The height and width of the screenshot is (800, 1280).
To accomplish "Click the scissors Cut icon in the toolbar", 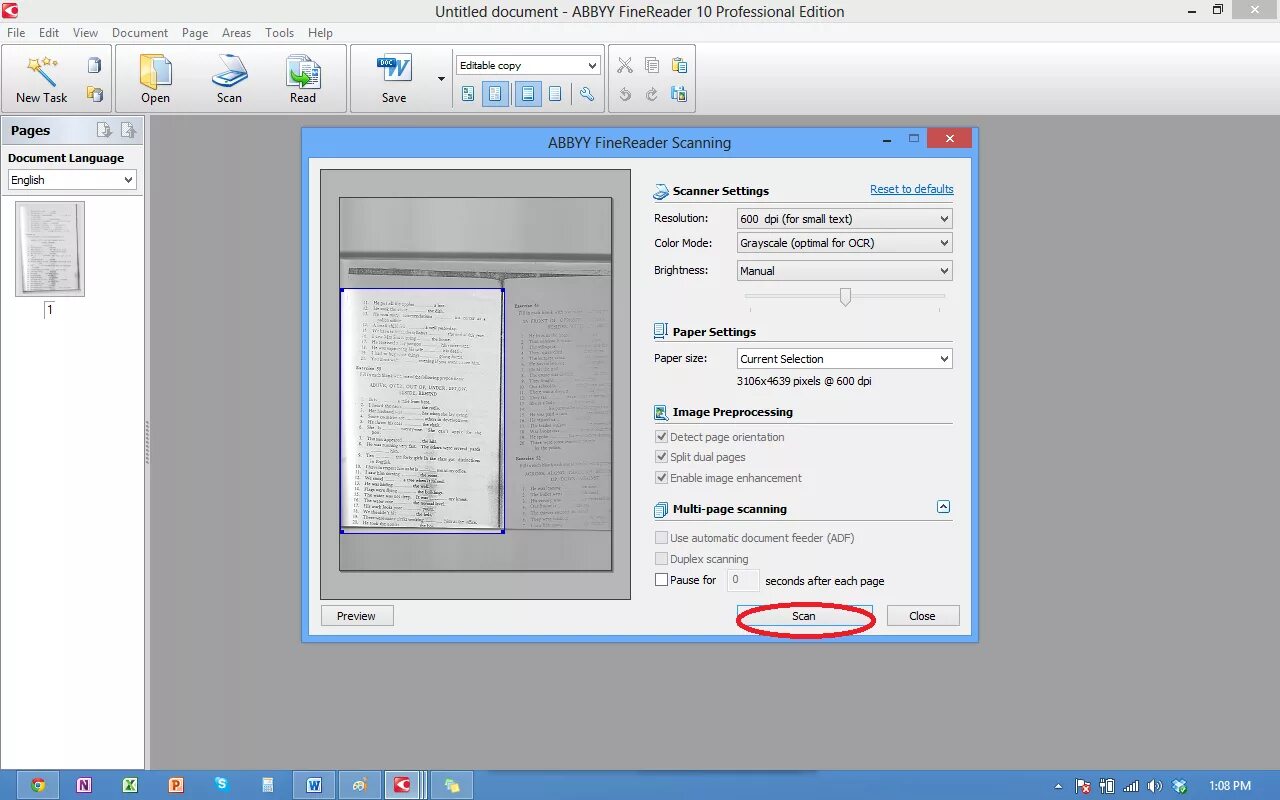I will click(x=625, y=66).
